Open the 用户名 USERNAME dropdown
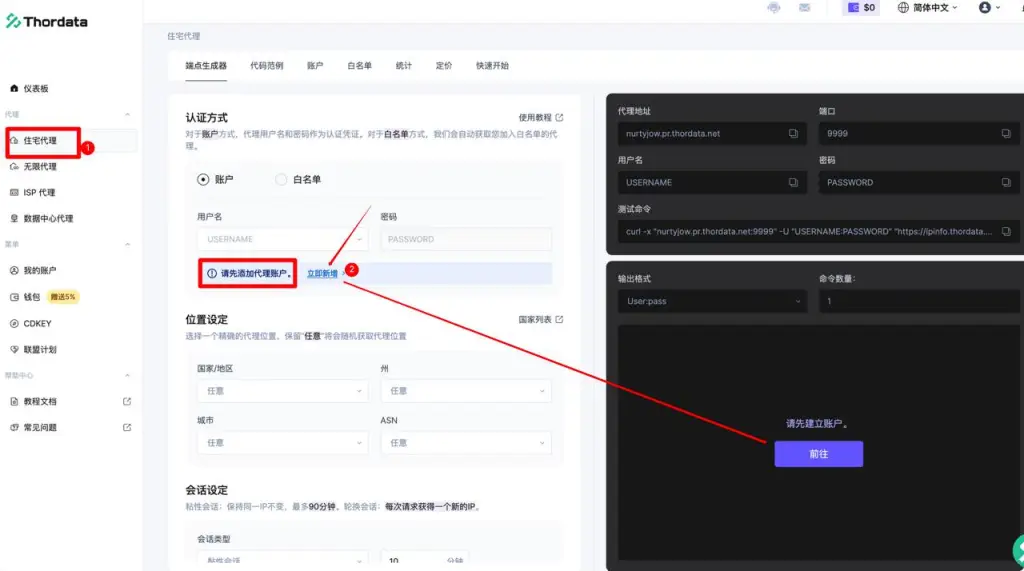The width and height of the screenshot is (1024, 571). tap(282, 239)
